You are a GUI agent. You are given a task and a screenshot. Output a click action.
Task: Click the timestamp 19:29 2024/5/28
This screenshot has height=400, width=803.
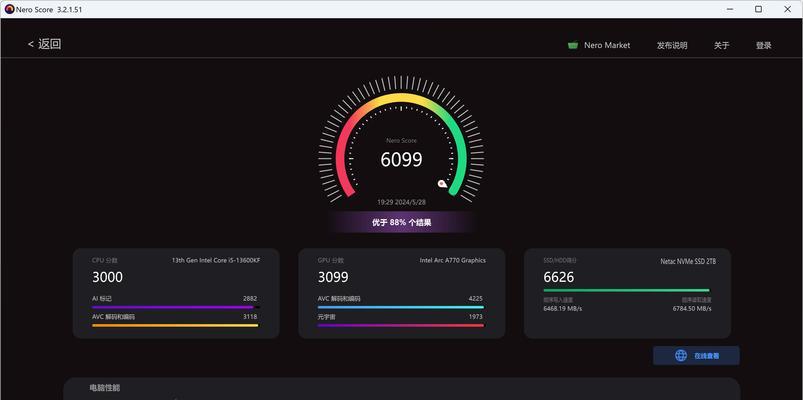pos(402,202)
